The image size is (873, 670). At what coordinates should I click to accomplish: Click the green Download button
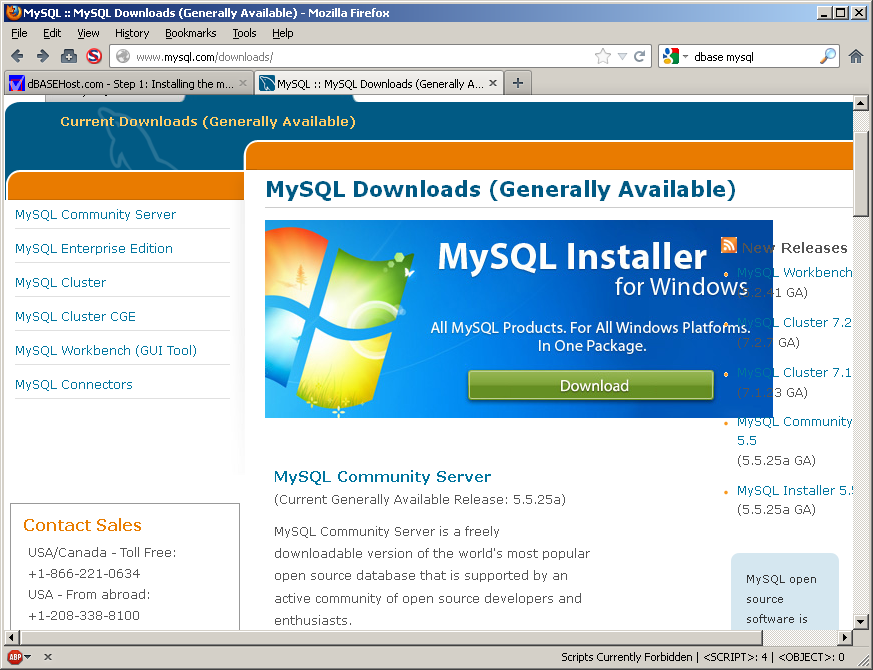tap(591, 385)
